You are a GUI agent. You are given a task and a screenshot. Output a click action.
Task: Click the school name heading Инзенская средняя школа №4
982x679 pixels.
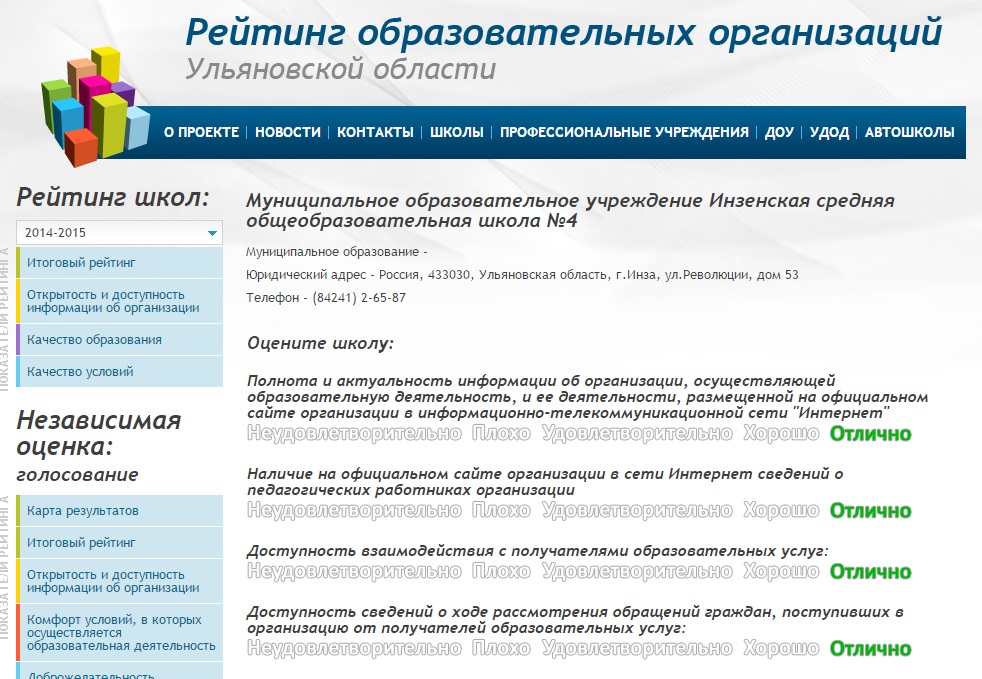[570, 210]
